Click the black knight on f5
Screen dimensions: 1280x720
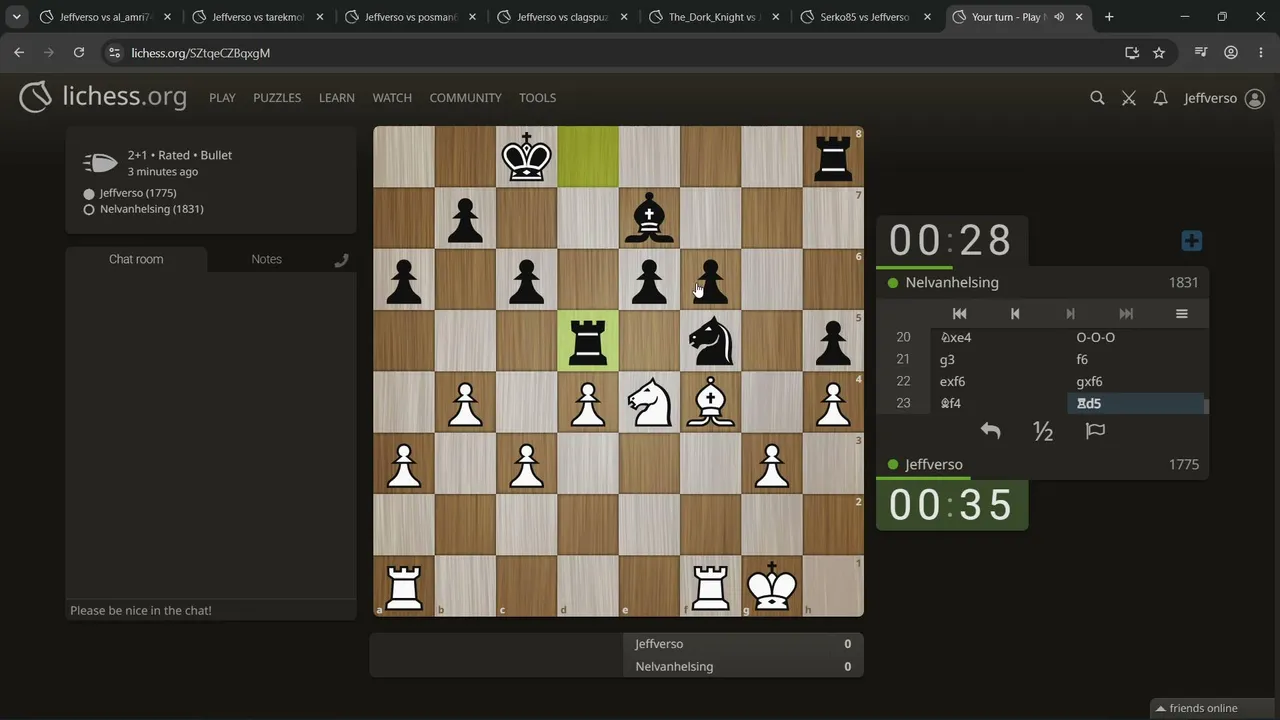tap(710, 341)
